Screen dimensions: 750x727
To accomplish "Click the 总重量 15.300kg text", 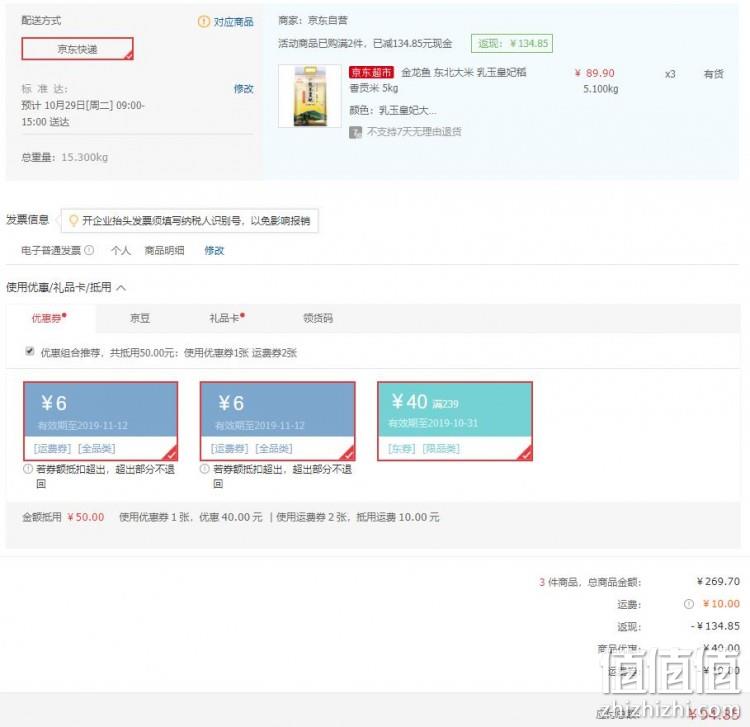I will [x=65, y=157].
